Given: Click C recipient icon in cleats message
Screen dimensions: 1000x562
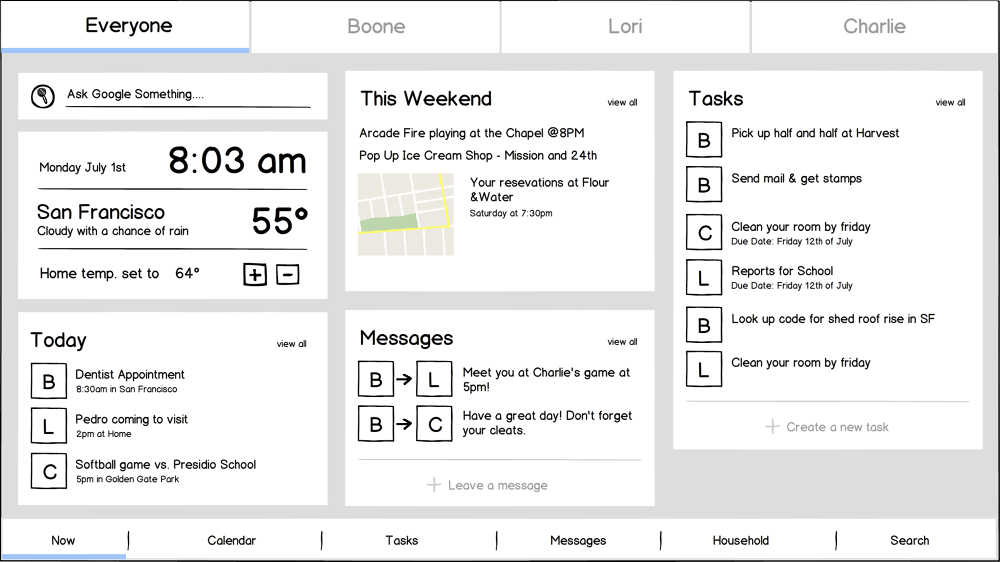Looking at the screenshot, I should tap(434, 424).
